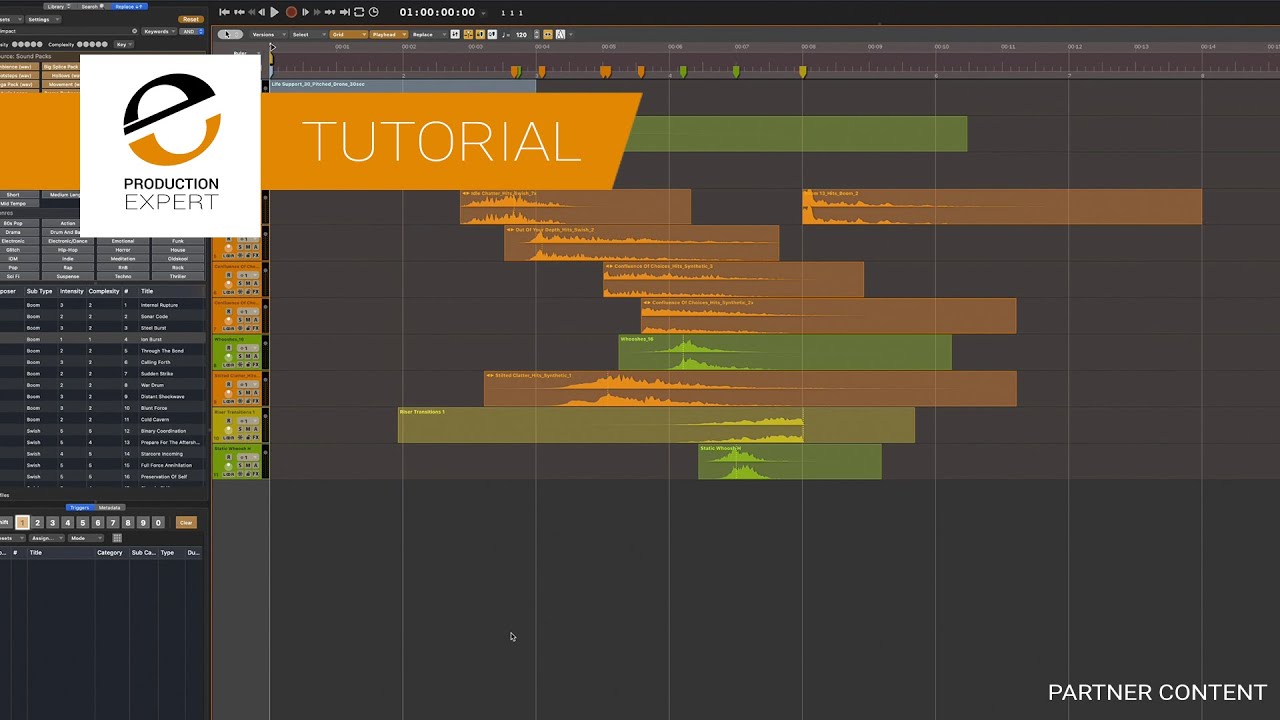The image size is (1280, 720).
Task: Select the Triggers tab
Action: pyautogui.click(x=80, y=507)
